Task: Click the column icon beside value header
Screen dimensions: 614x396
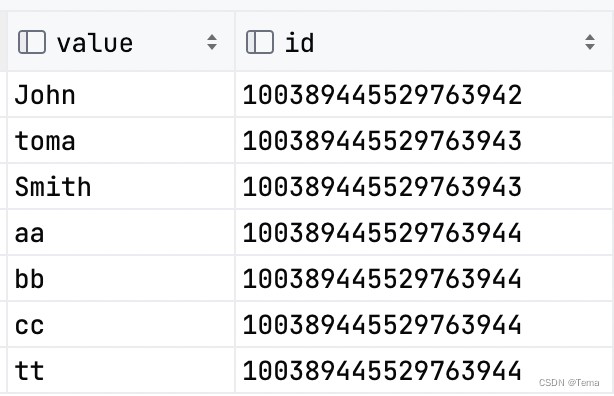Action: coord(32,42)
